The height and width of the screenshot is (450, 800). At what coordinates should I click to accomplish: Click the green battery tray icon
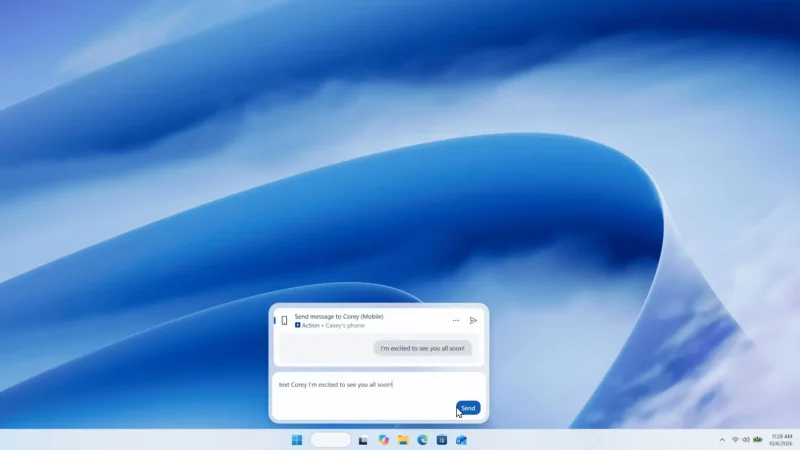pyautogui.click(x=758, y=440)
